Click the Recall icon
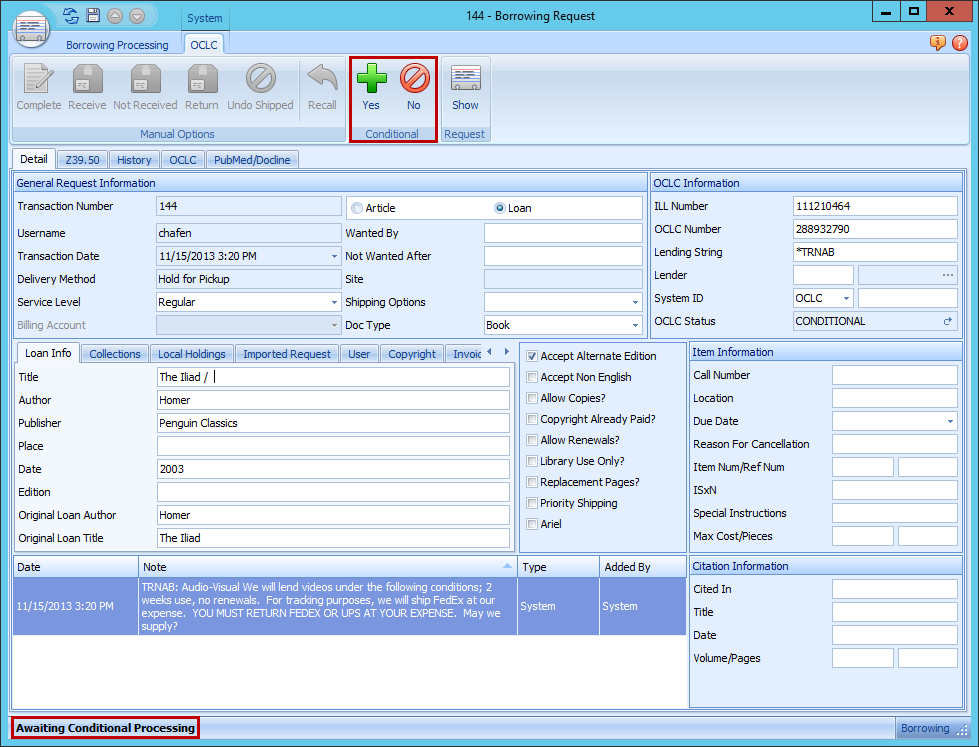 coord(320,88)
